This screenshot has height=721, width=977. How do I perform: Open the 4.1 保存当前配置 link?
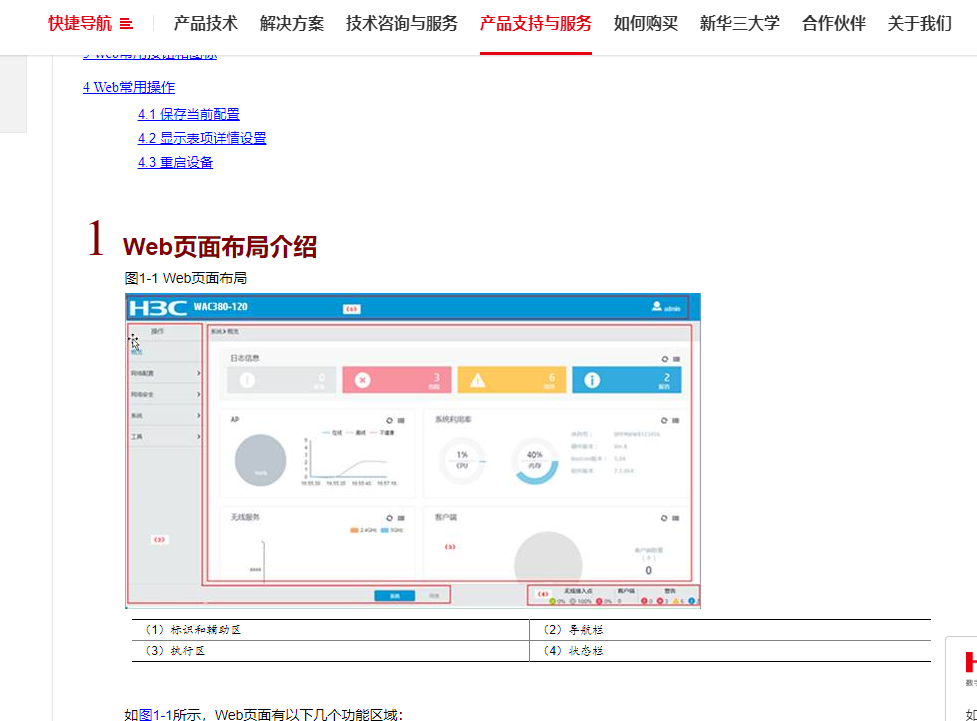click(x=189, y=114)
